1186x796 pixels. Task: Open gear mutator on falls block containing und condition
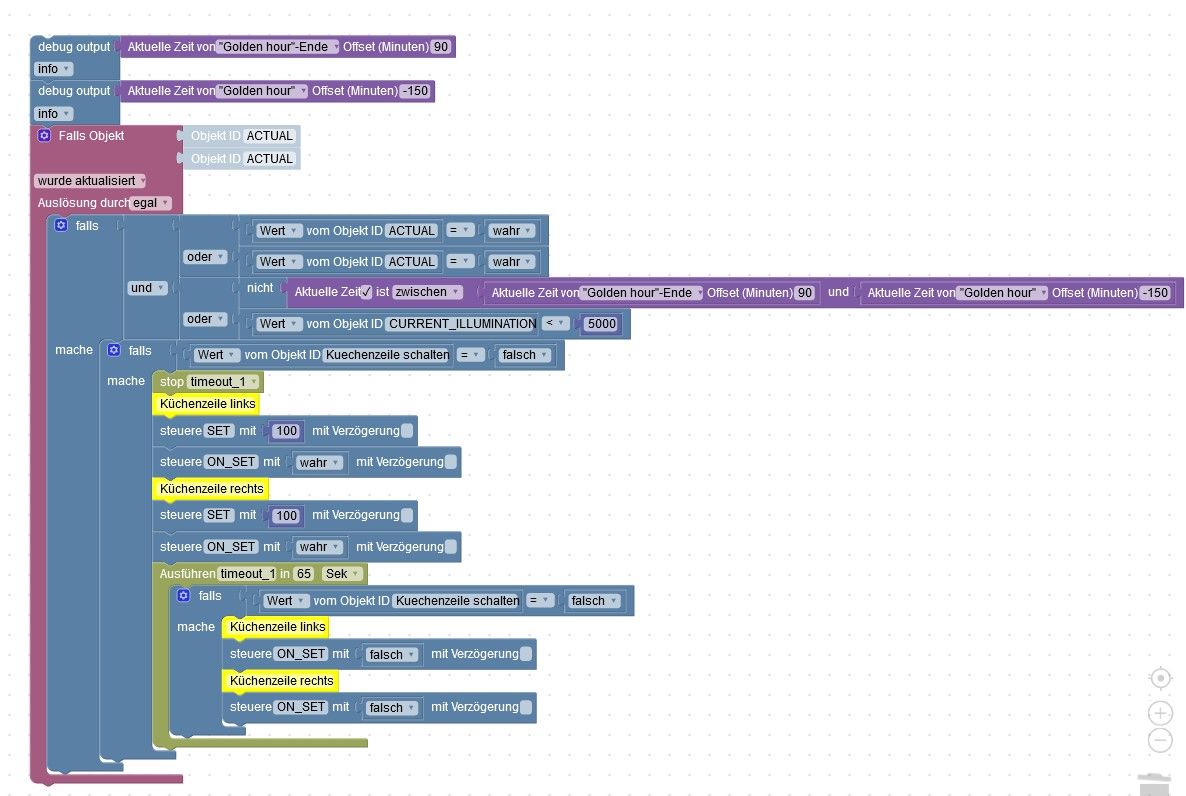click(x=61, y=225)
